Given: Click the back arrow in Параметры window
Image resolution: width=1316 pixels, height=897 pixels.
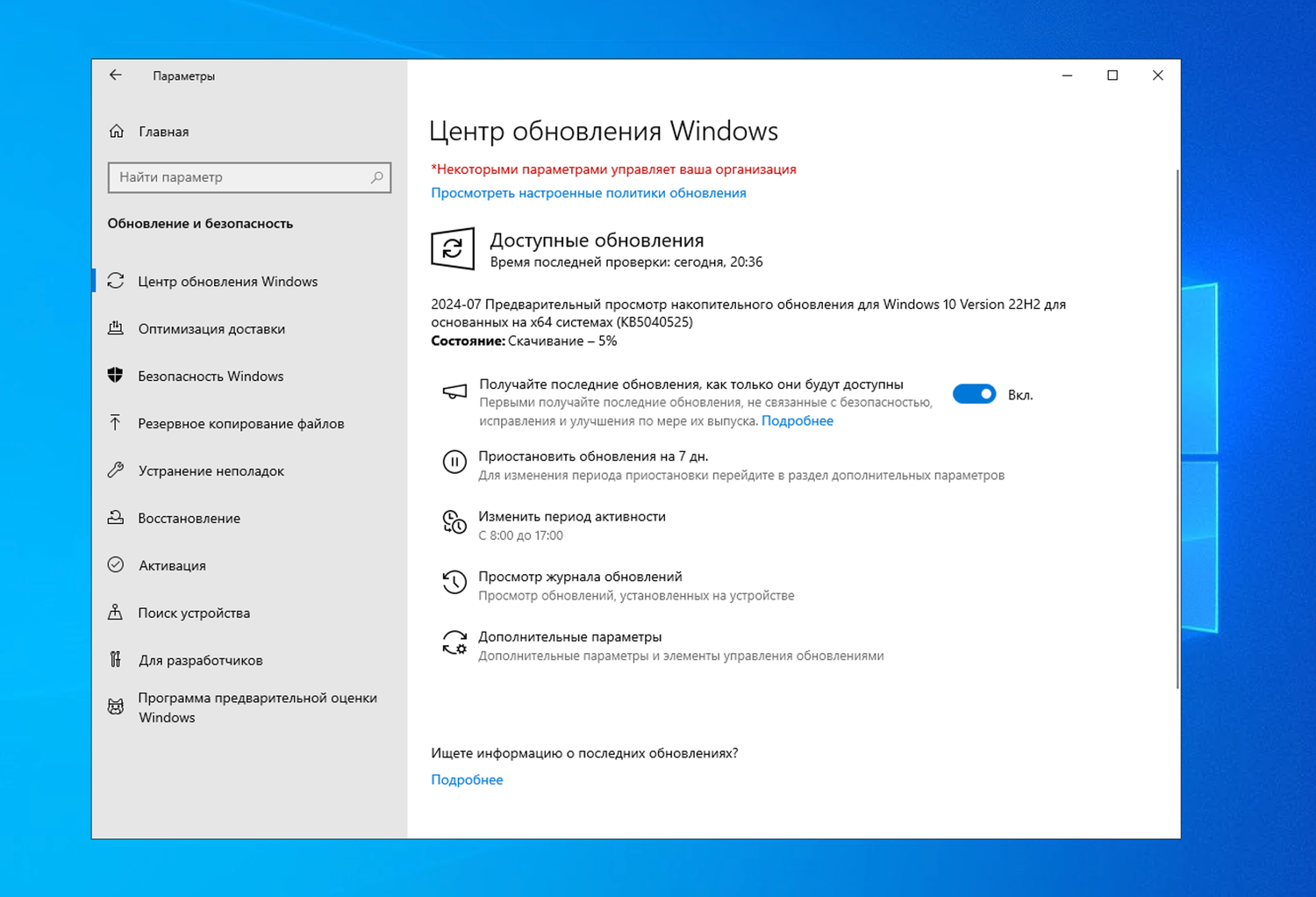Looking at the screenshot, I should pyautogui.click(x=116, y=75).
